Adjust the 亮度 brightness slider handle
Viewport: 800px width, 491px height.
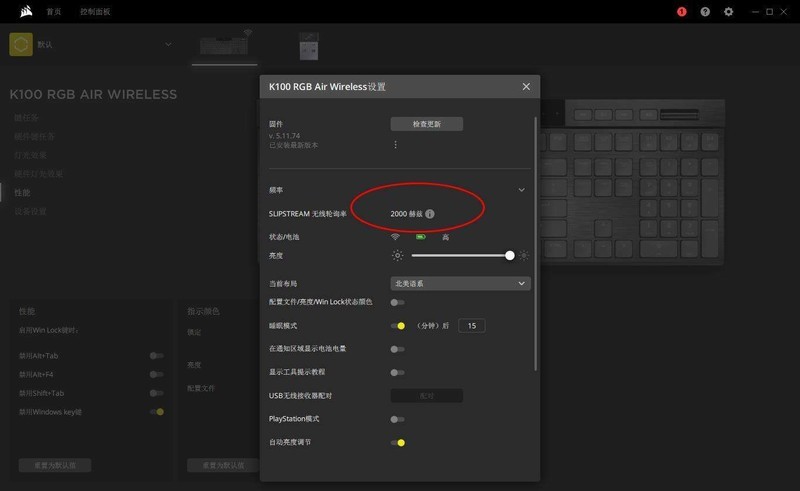point(510,256)
